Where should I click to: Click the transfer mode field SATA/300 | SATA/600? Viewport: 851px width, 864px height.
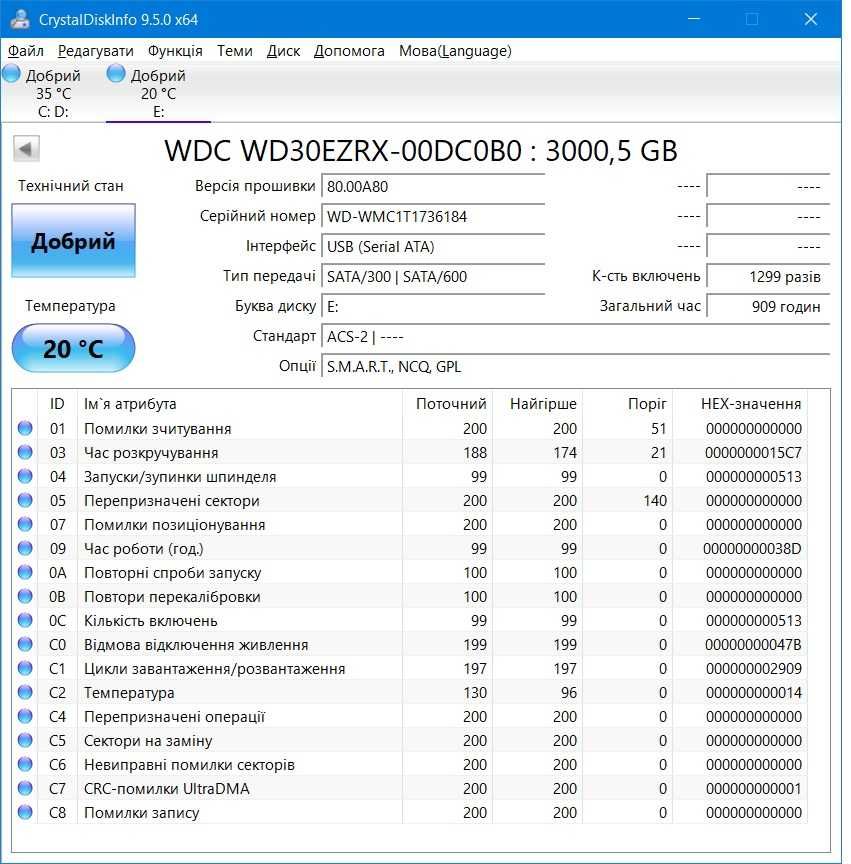point(433,276)
